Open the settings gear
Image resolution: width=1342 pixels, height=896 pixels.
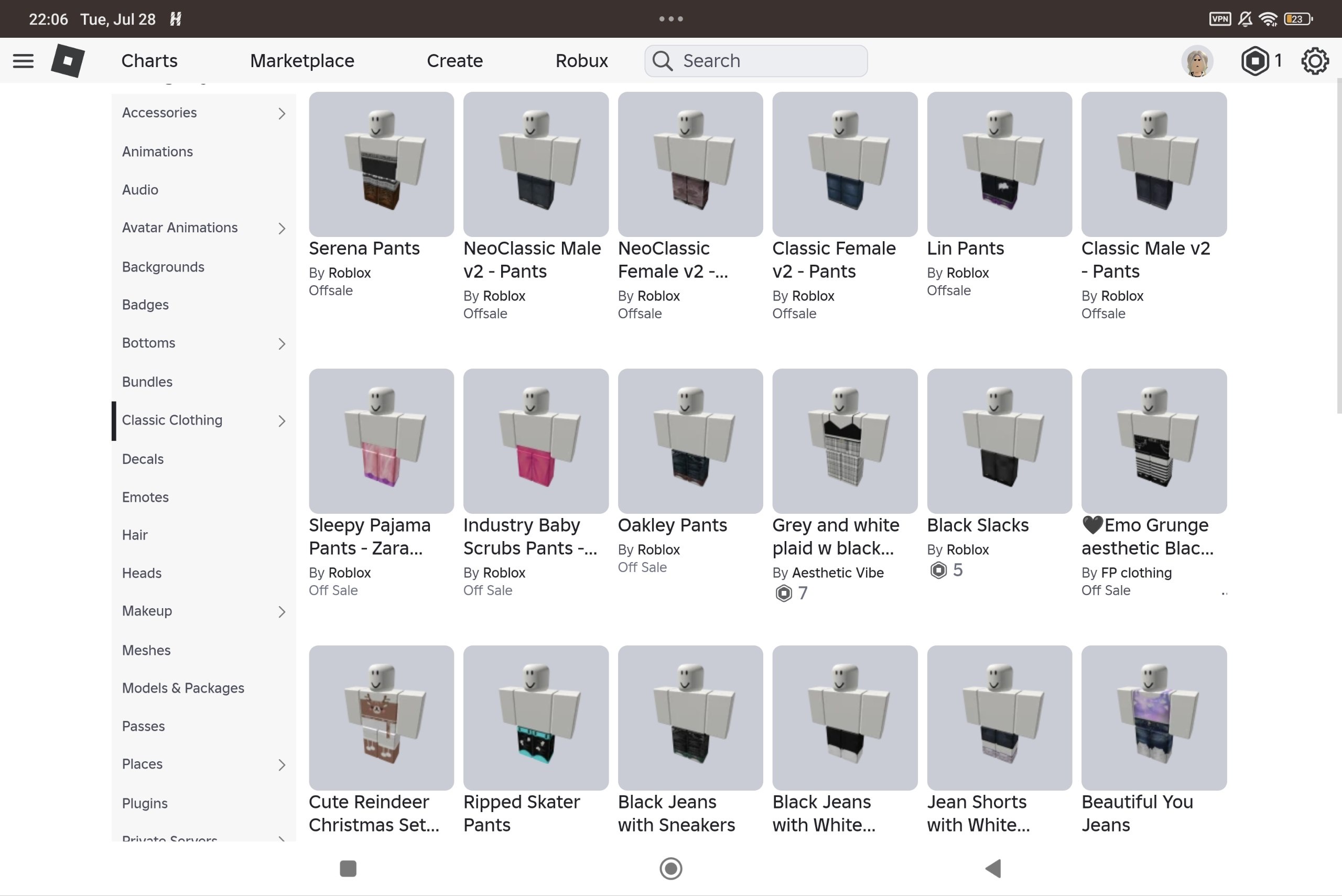coord(1315,61)
